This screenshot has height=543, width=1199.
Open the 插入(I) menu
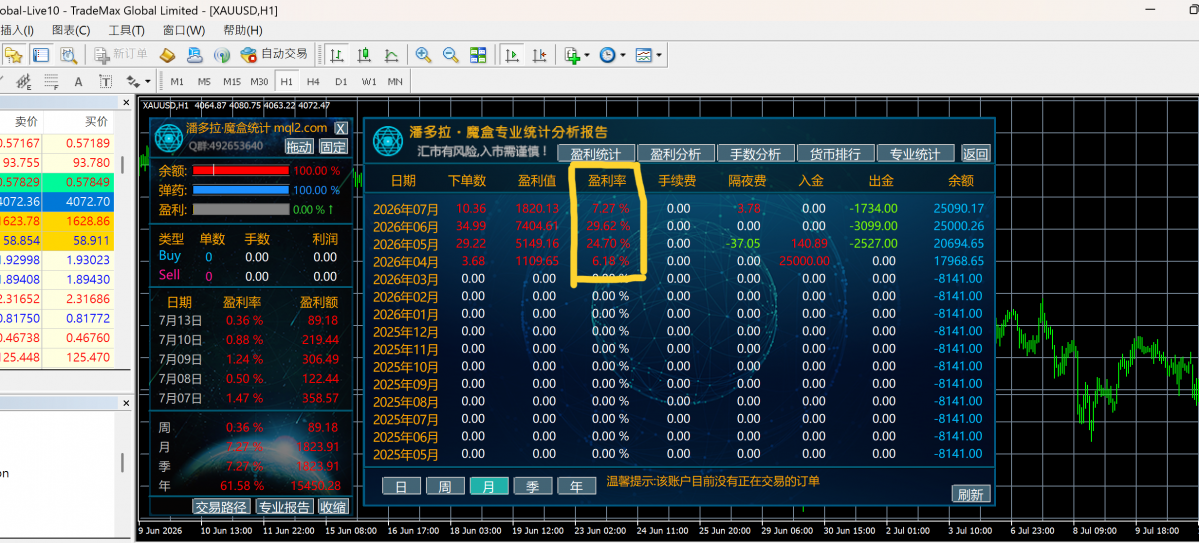pos(17,31)
